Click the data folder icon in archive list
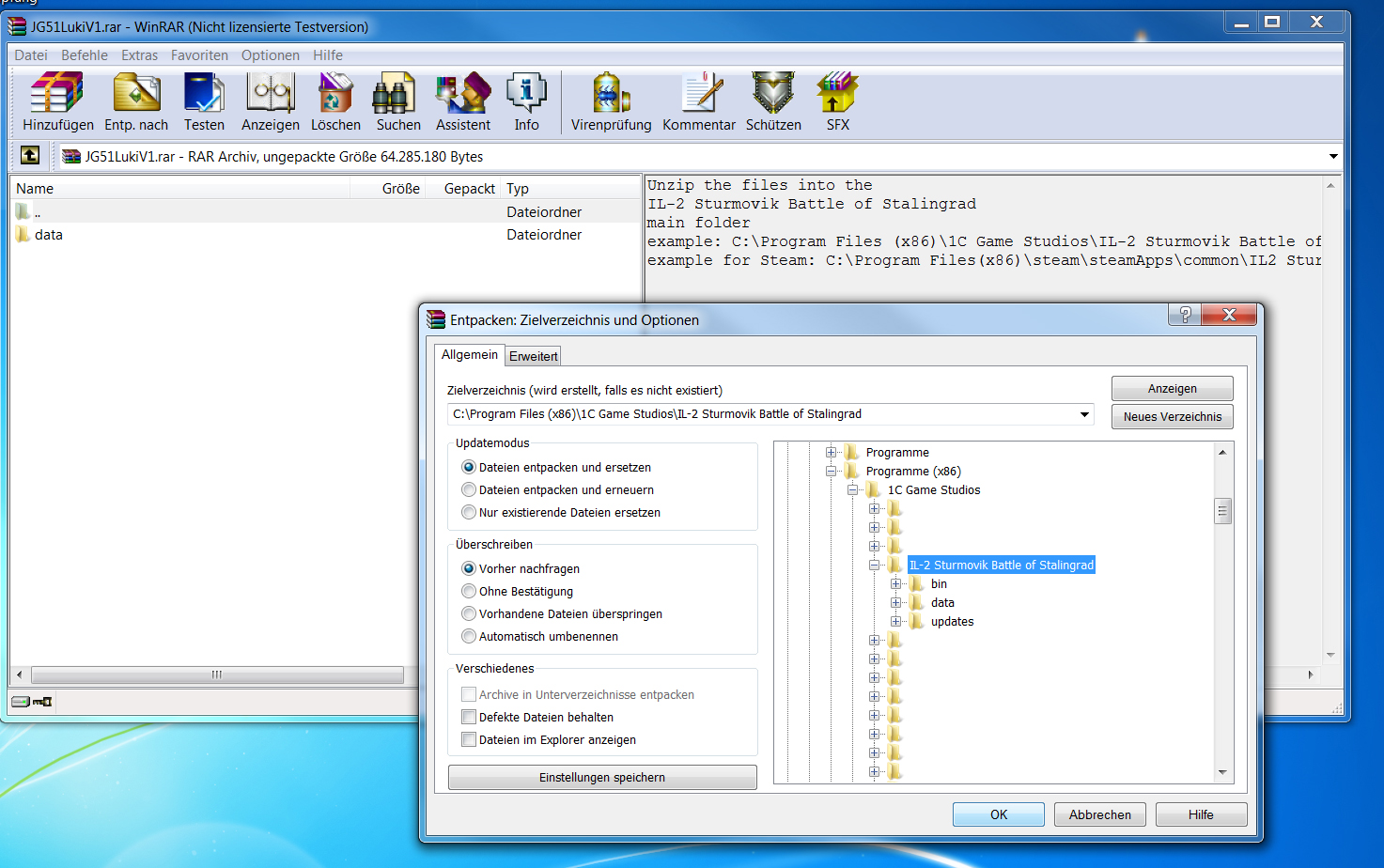The height and width of the screenshot is (868, 1384). point(23,234)
